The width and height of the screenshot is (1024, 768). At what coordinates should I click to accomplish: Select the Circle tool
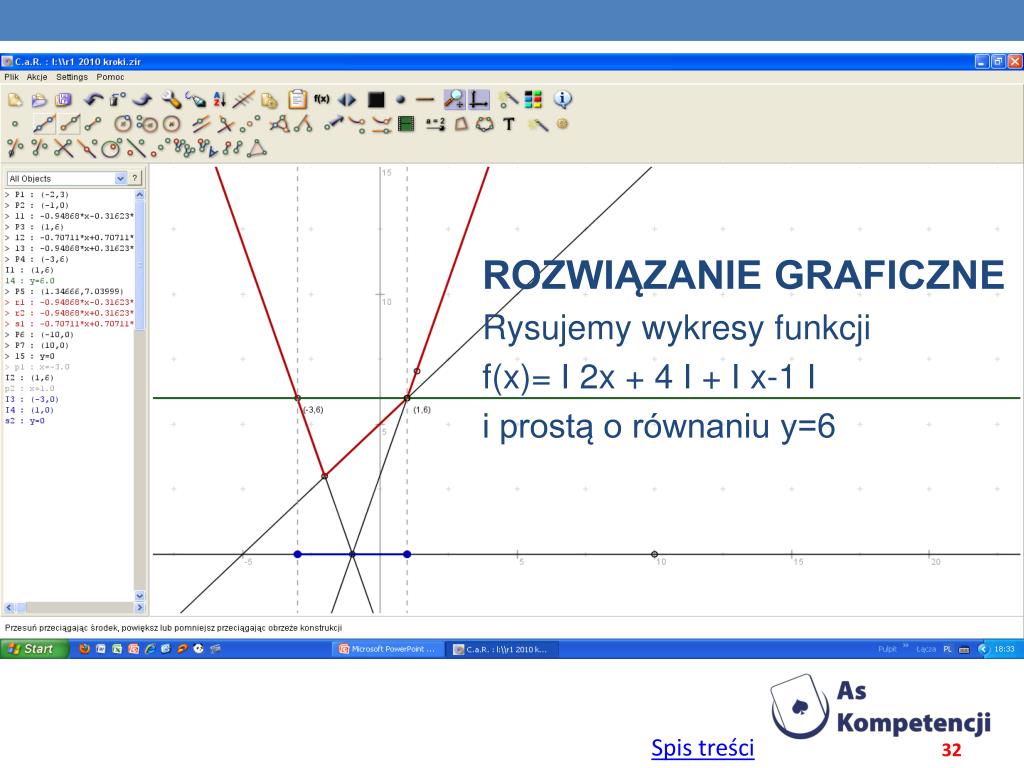click(123, 124)
